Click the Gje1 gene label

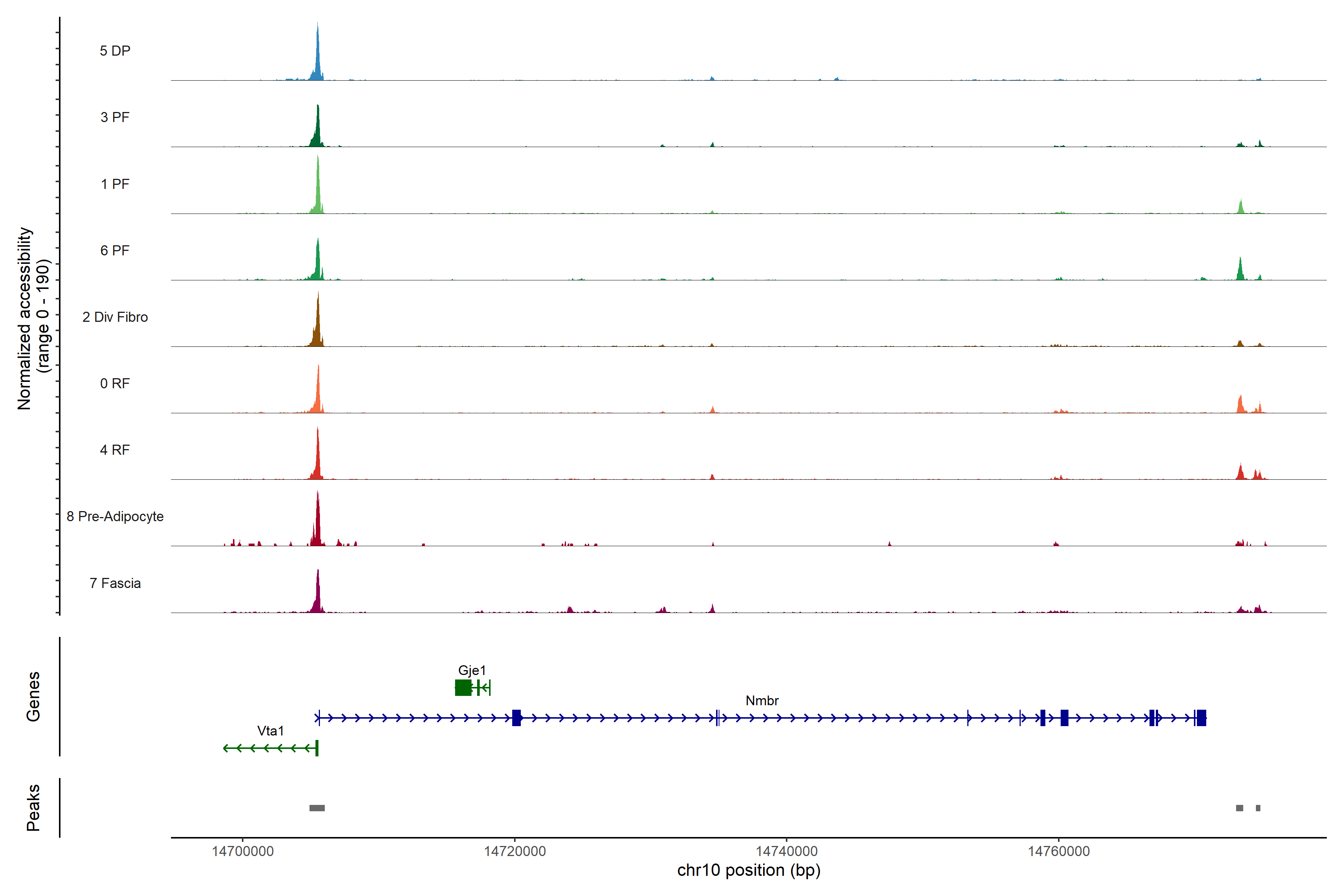pyautogui.click(x=472, y=670)
